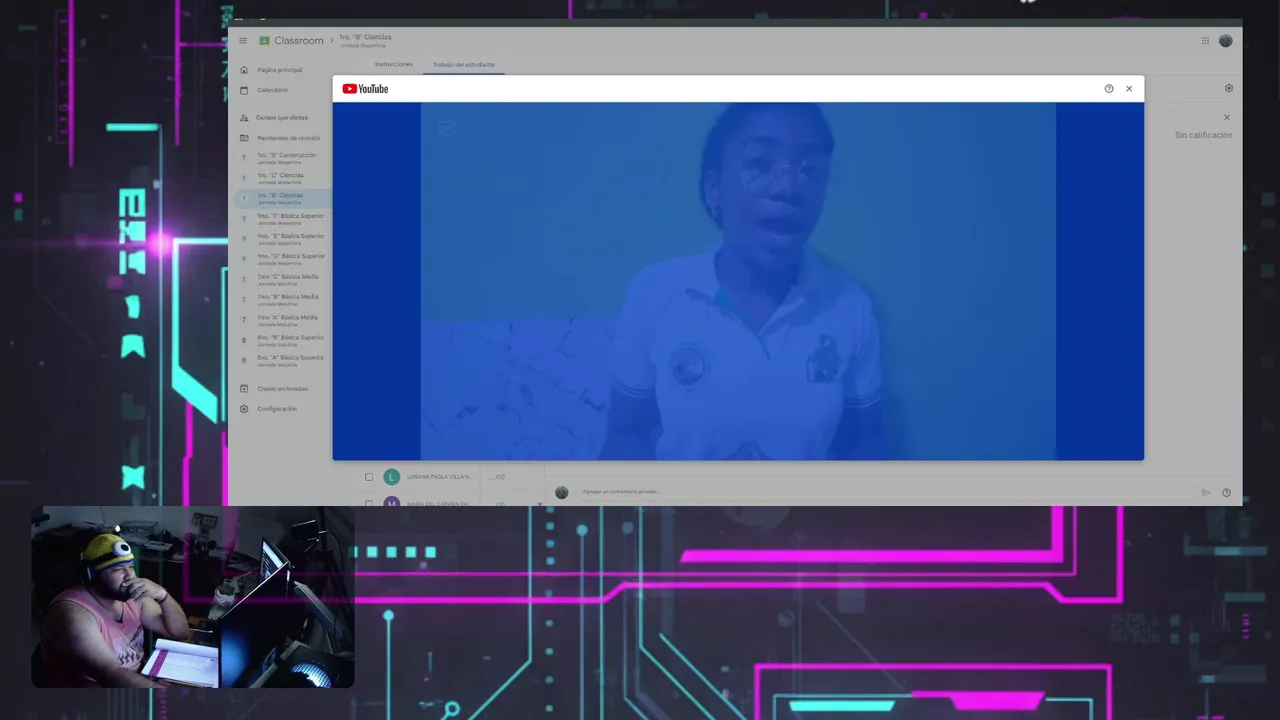Open Calendario in the sidebar
The image size is (1280, 720).
[x=272, y=90]
